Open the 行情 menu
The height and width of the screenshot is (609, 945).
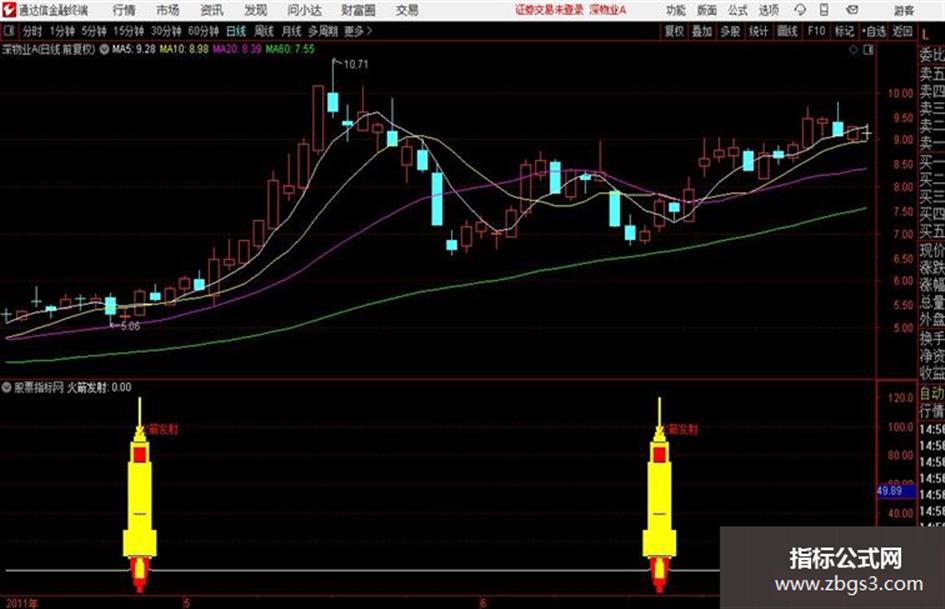tap(124, 10)
